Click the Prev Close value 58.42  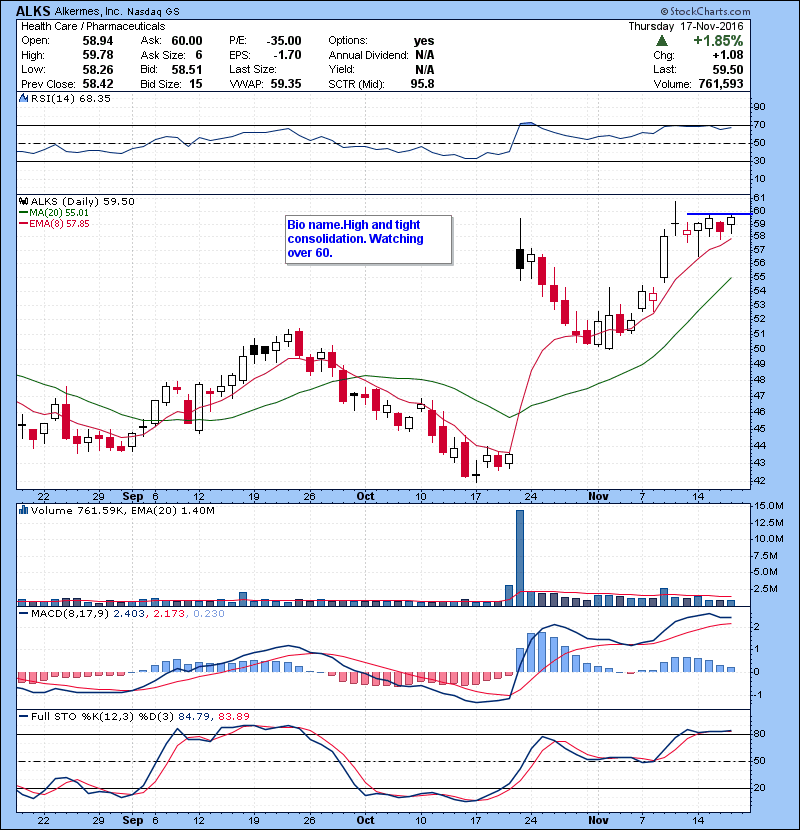click(98, 84)
